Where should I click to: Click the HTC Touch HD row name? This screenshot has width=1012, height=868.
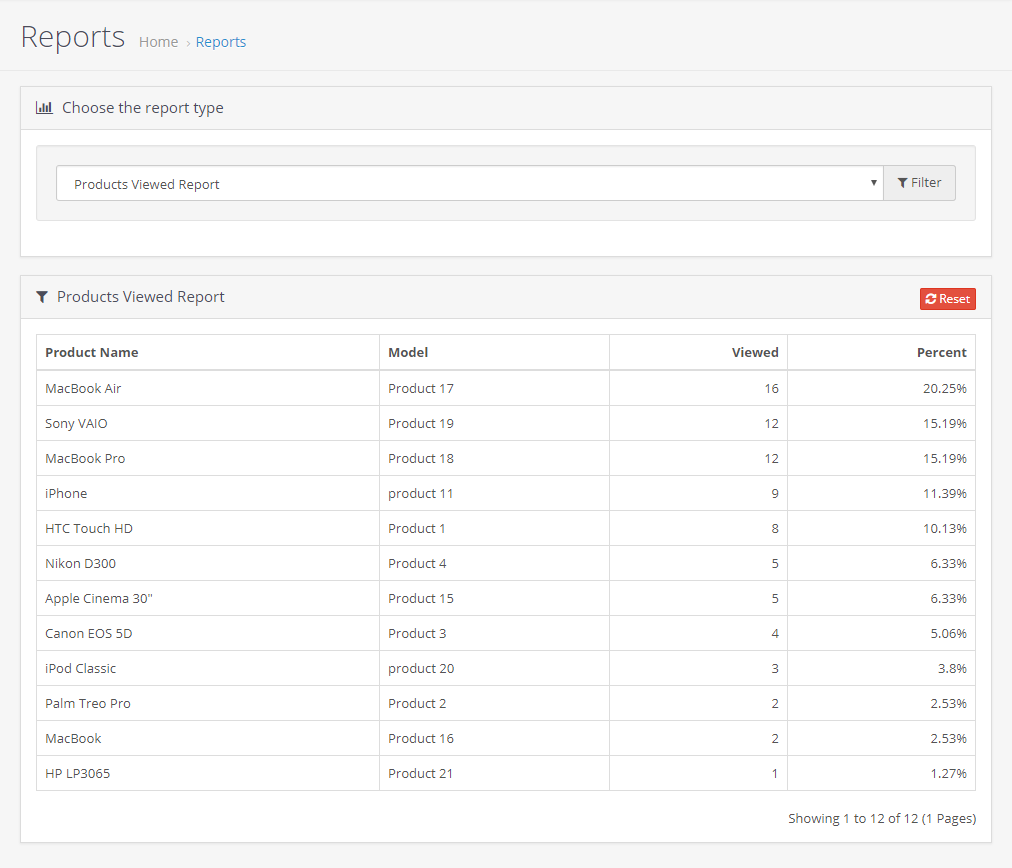[89, 529]
